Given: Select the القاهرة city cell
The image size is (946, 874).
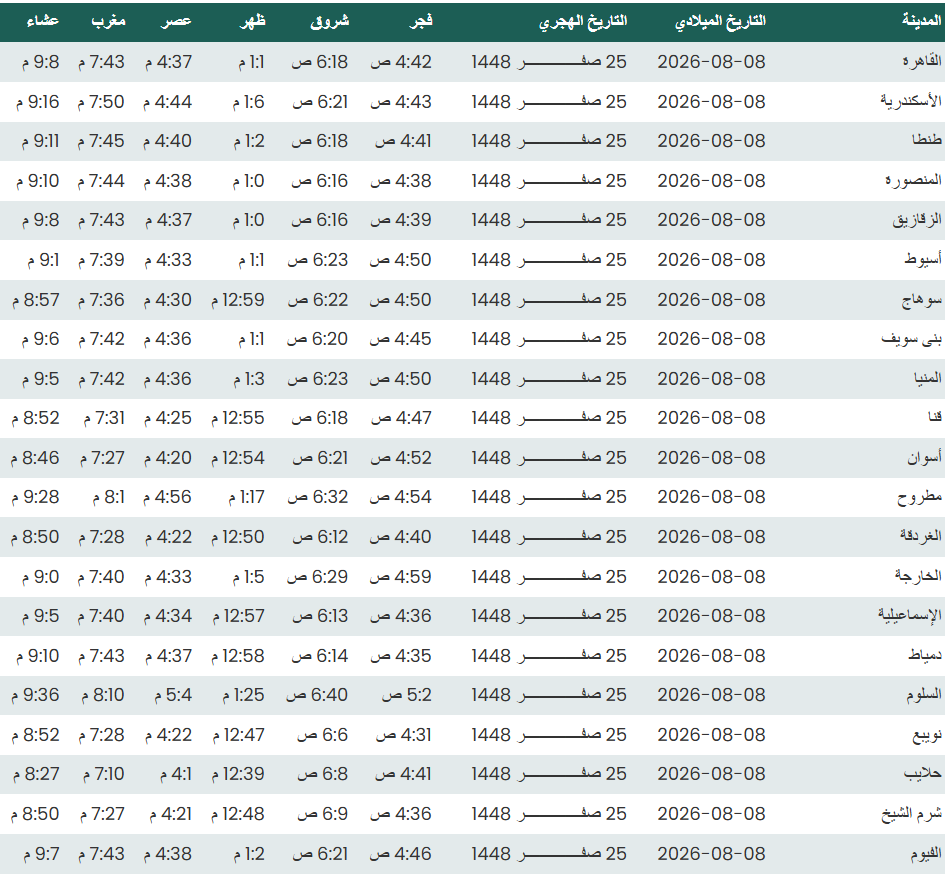Looking at the screenshot, I should [x=922, y=62].
